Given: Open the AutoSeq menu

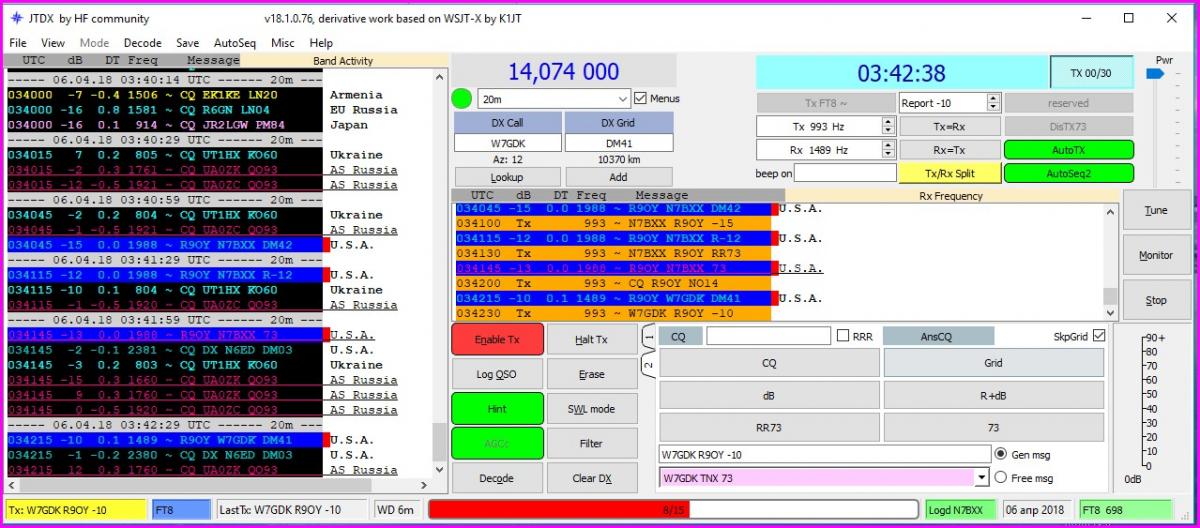Looking at the screenshot, I should 234,43.
